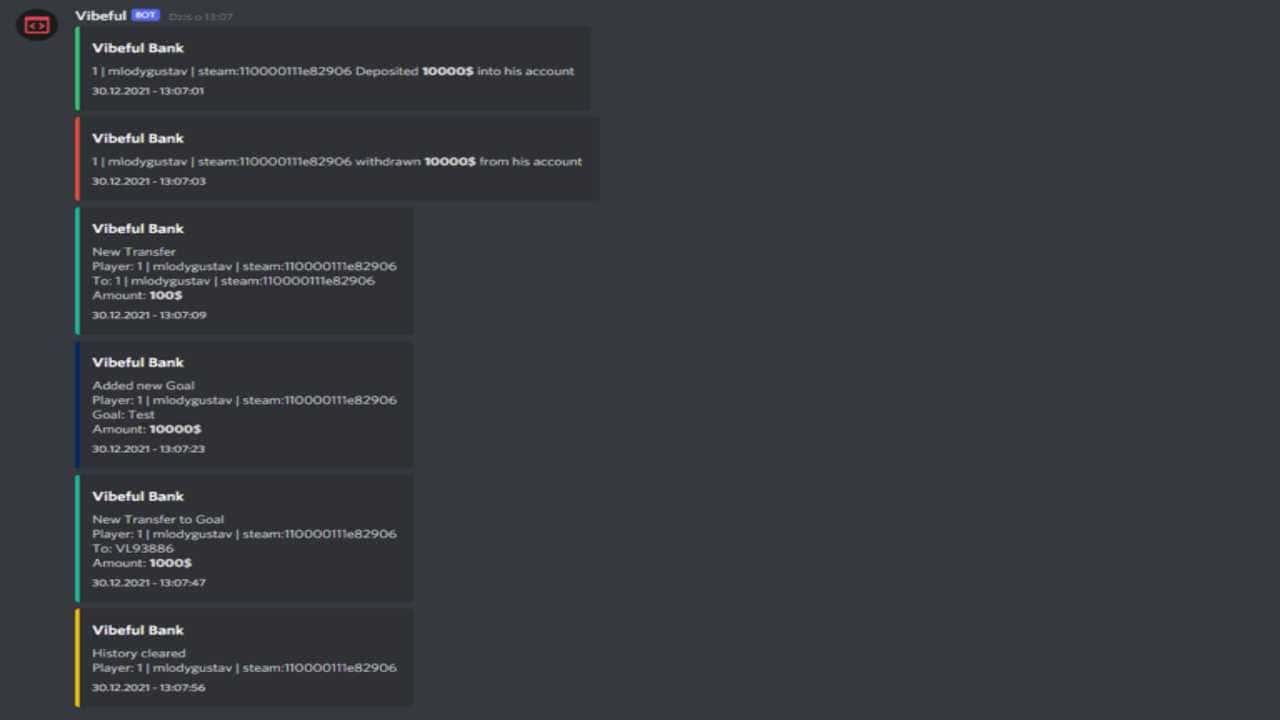Click the 'Amount: 100$' line
1280x720 pixels.
pyautogui.click(x=137, y=295)
